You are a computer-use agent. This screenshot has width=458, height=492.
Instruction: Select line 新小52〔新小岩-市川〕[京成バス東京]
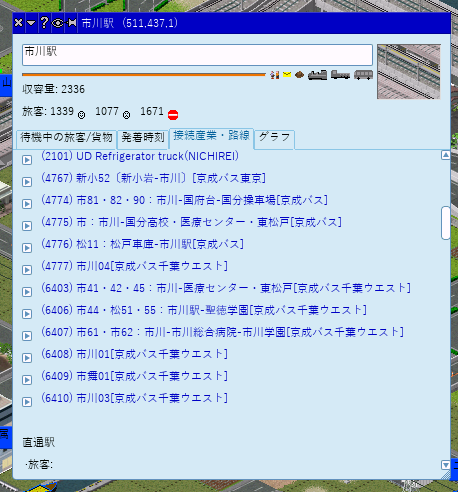click(x=171, y=178)
